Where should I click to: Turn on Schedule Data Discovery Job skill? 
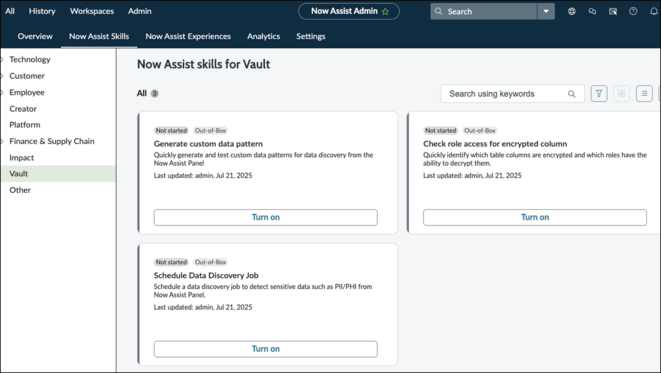pyautogui.click(x=266, y=349)
